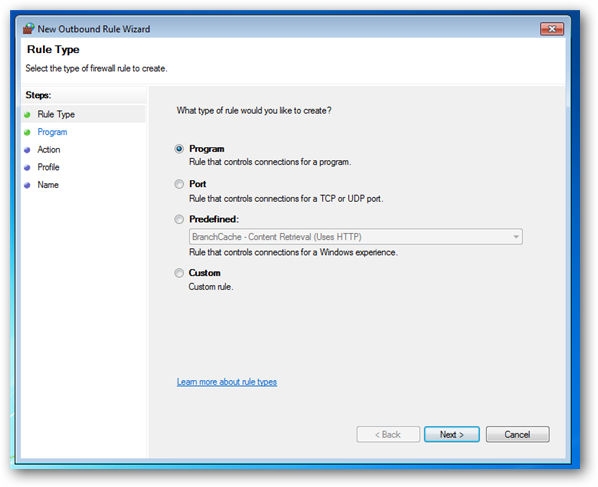The width and height of the screenshot is (598, 487).
Task: Expand the predefined rule dropdown arrow
Action: (516, 237)
